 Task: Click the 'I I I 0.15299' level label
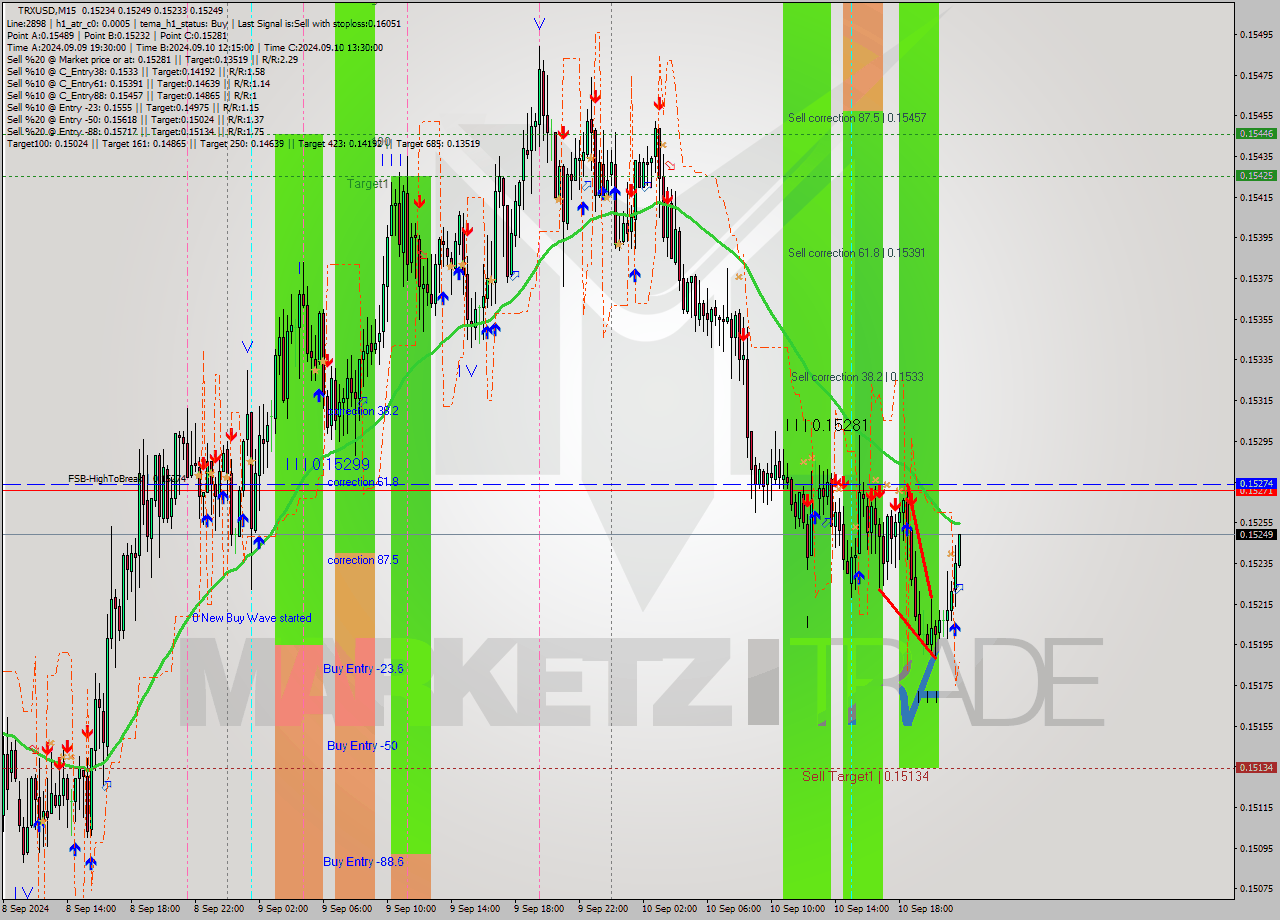328,464
